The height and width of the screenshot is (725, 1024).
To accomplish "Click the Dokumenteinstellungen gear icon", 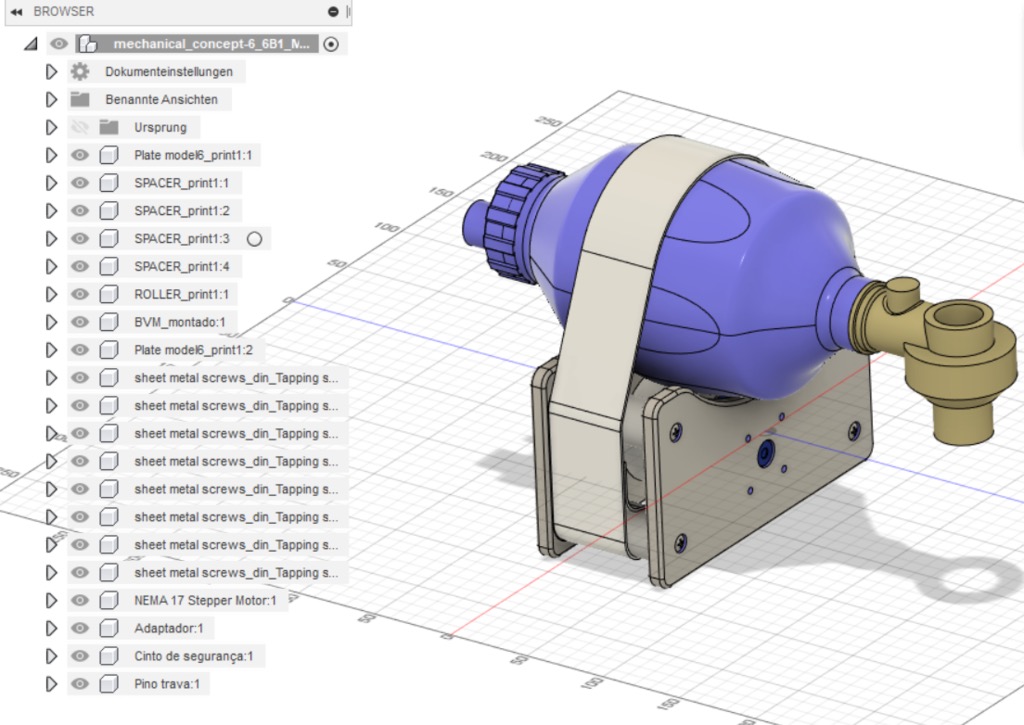I will pyautogui.click(x=80, y=72).
